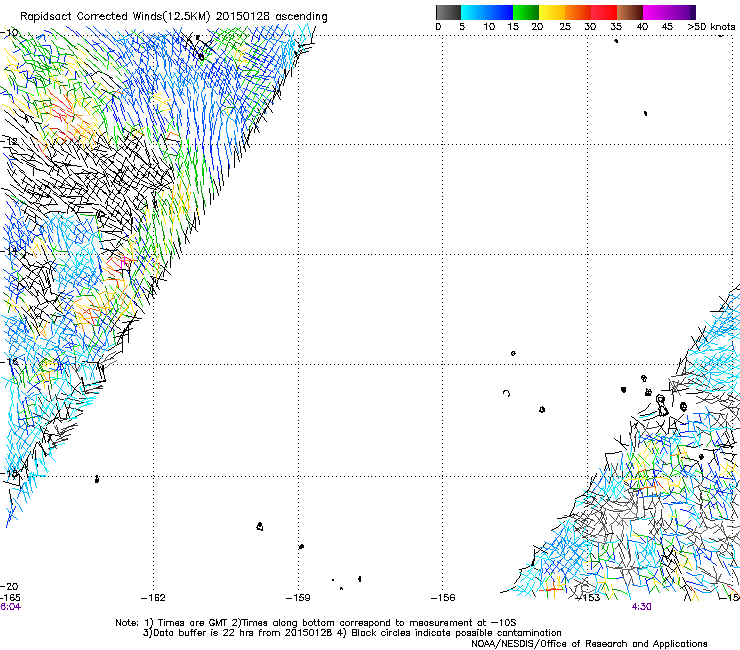Screen dimensions: 740x650
Task: Click the '45' legend scale label
Action: tap(667, 27)
